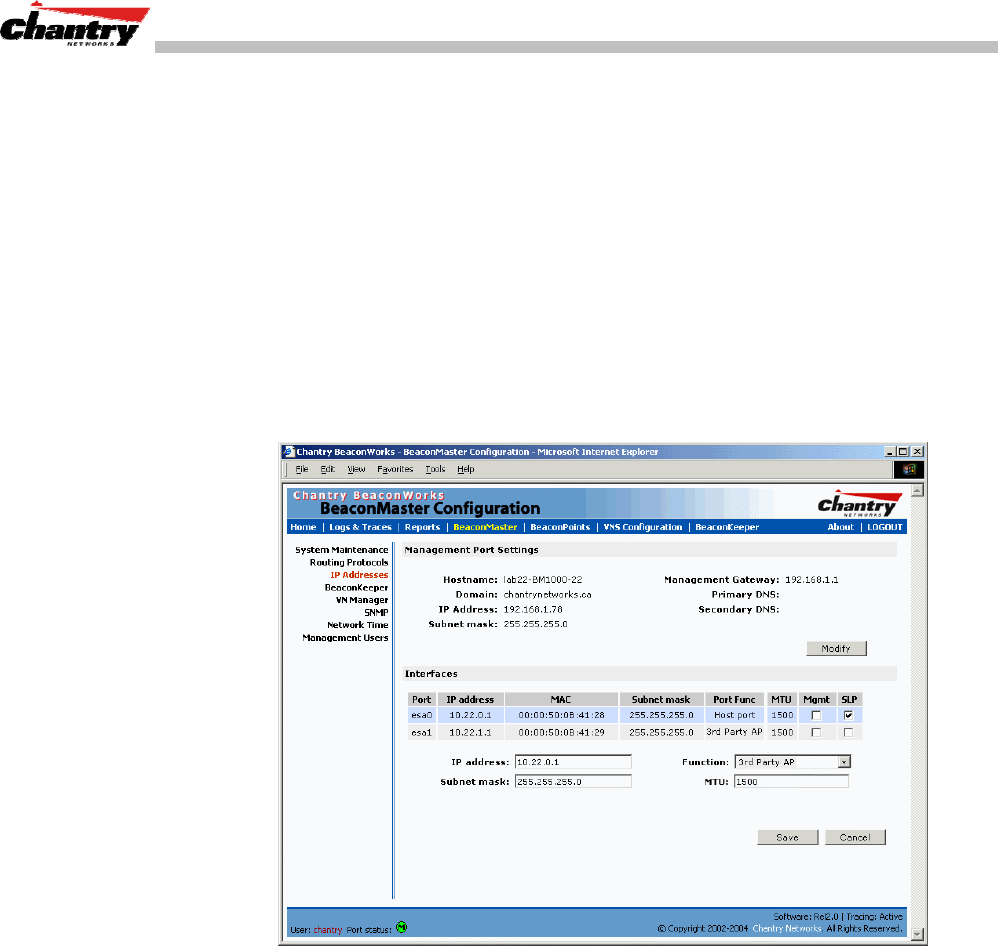Open Management Users in sidebar
998x946 pixels.
(x=345, y=638)
